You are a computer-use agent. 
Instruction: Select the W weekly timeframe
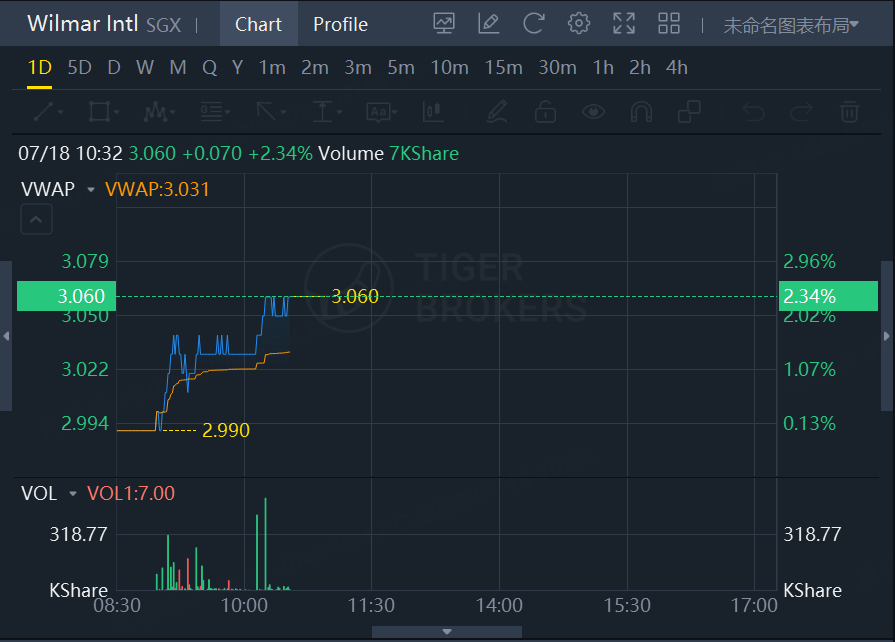pos(145,68)
